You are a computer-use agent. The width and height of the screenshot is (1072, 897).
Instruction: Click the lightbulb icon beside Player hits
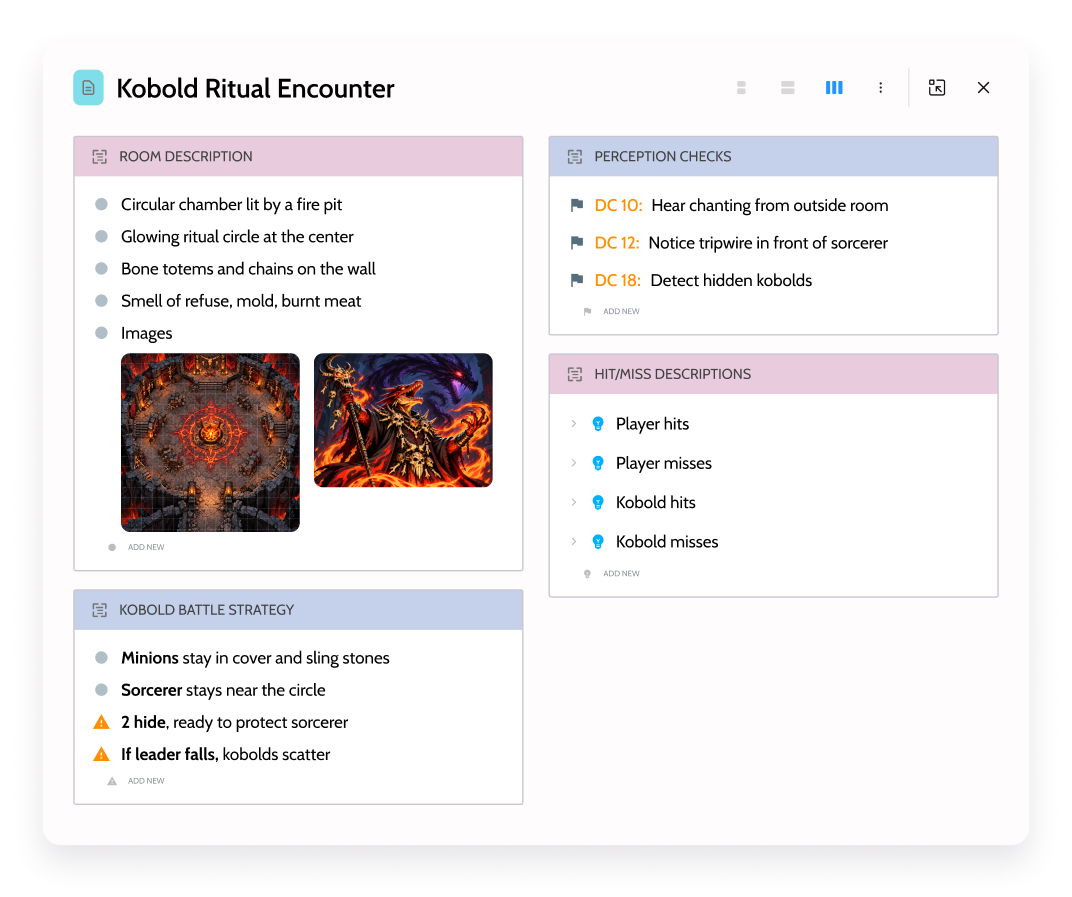click(x=598, y=424)
